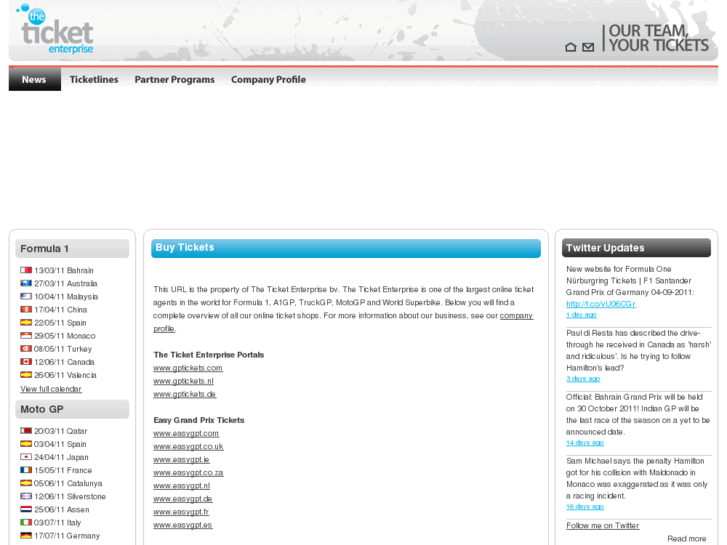Click the flag beside 22/05/11 Spain
This screenshot has width=727, height=545.
point(26,322)
